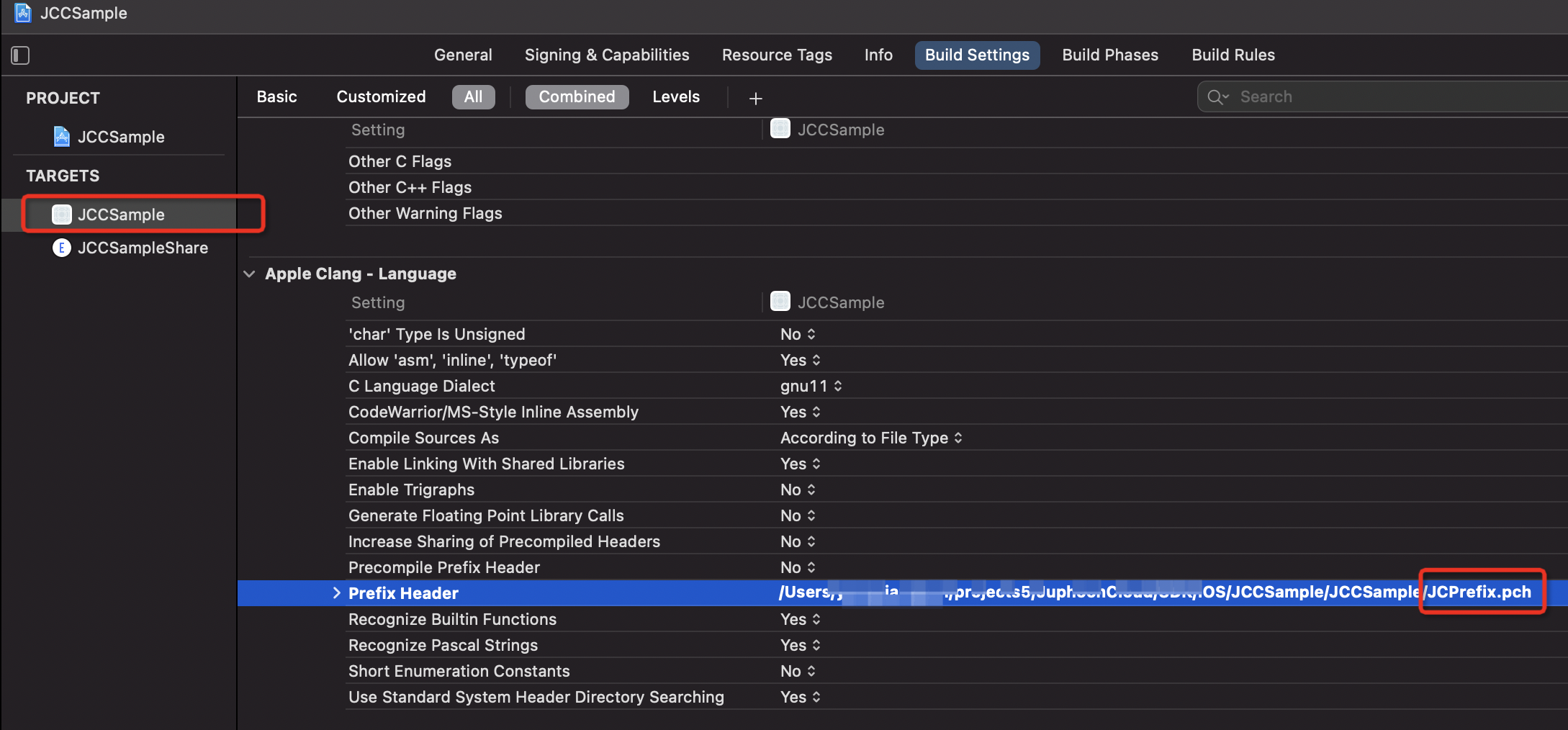Viewport: 1568px width, 730px height.
Task: Switch to Levels view
Action: [x=676, y=97]
